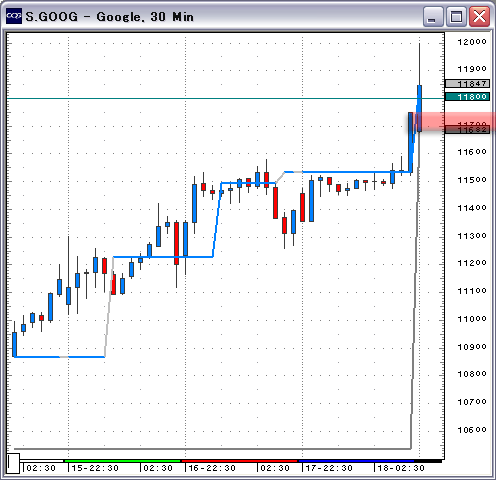This screenshot has height=480, width=496.
Task: Click the red session bar on time axis
Action: click(x=239, y=461)
